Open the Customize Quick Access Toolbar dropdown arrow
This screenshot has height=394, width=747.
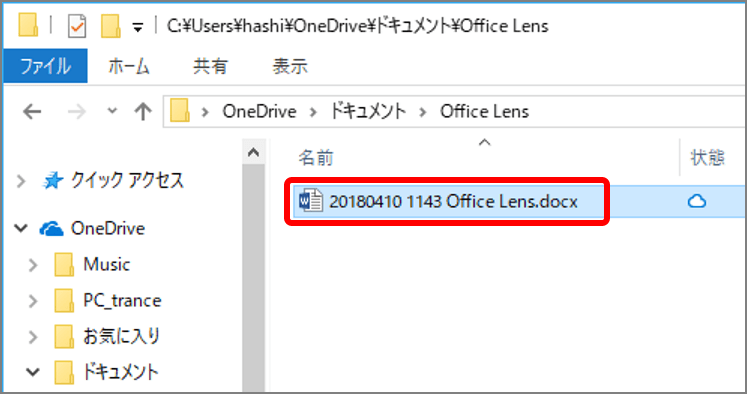coord(138,28)
